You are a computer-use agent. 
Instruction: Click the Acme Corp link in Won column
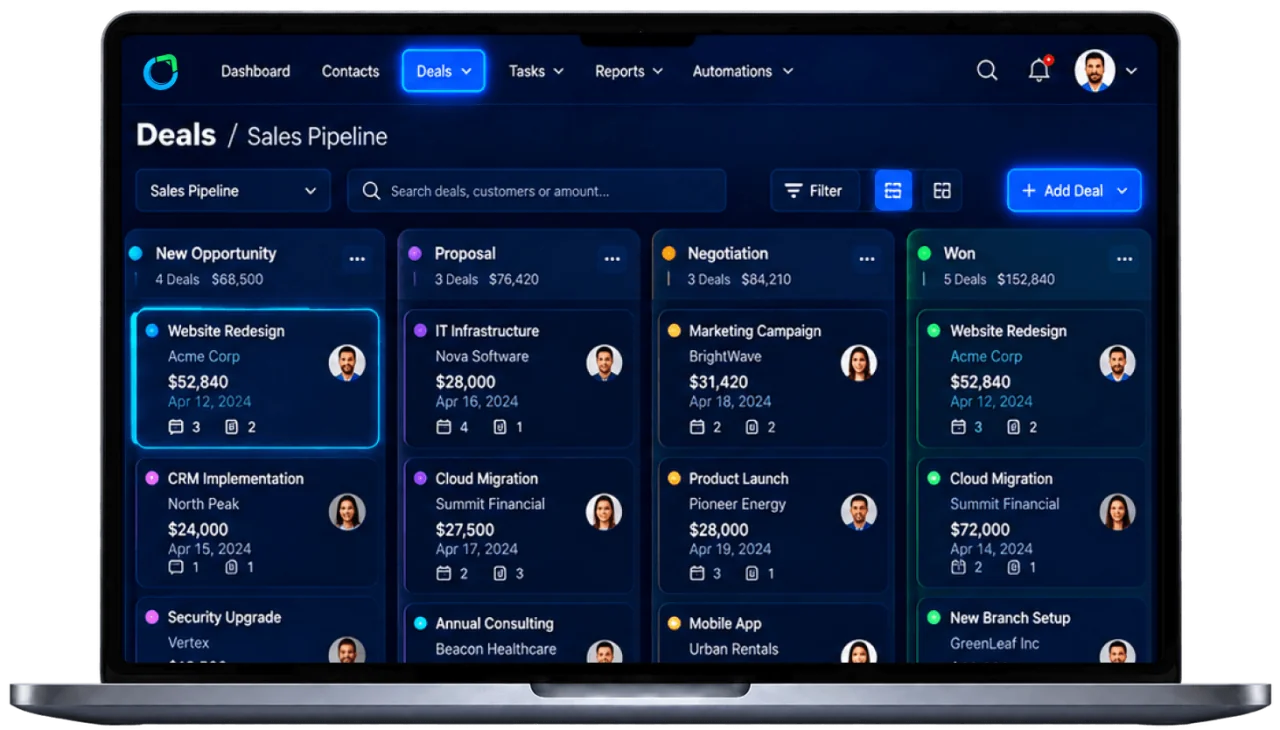point(986,356)
